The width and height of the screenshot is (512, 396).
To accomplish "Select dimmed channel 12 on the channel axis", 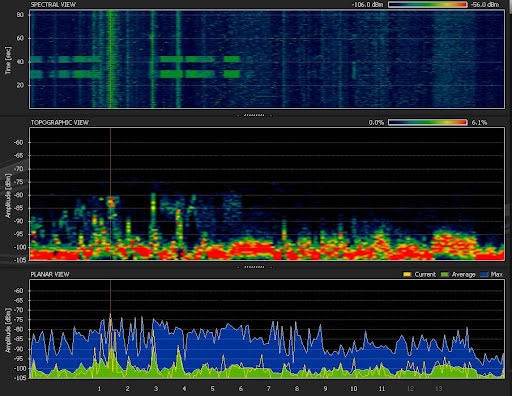I will click(410, 388).
